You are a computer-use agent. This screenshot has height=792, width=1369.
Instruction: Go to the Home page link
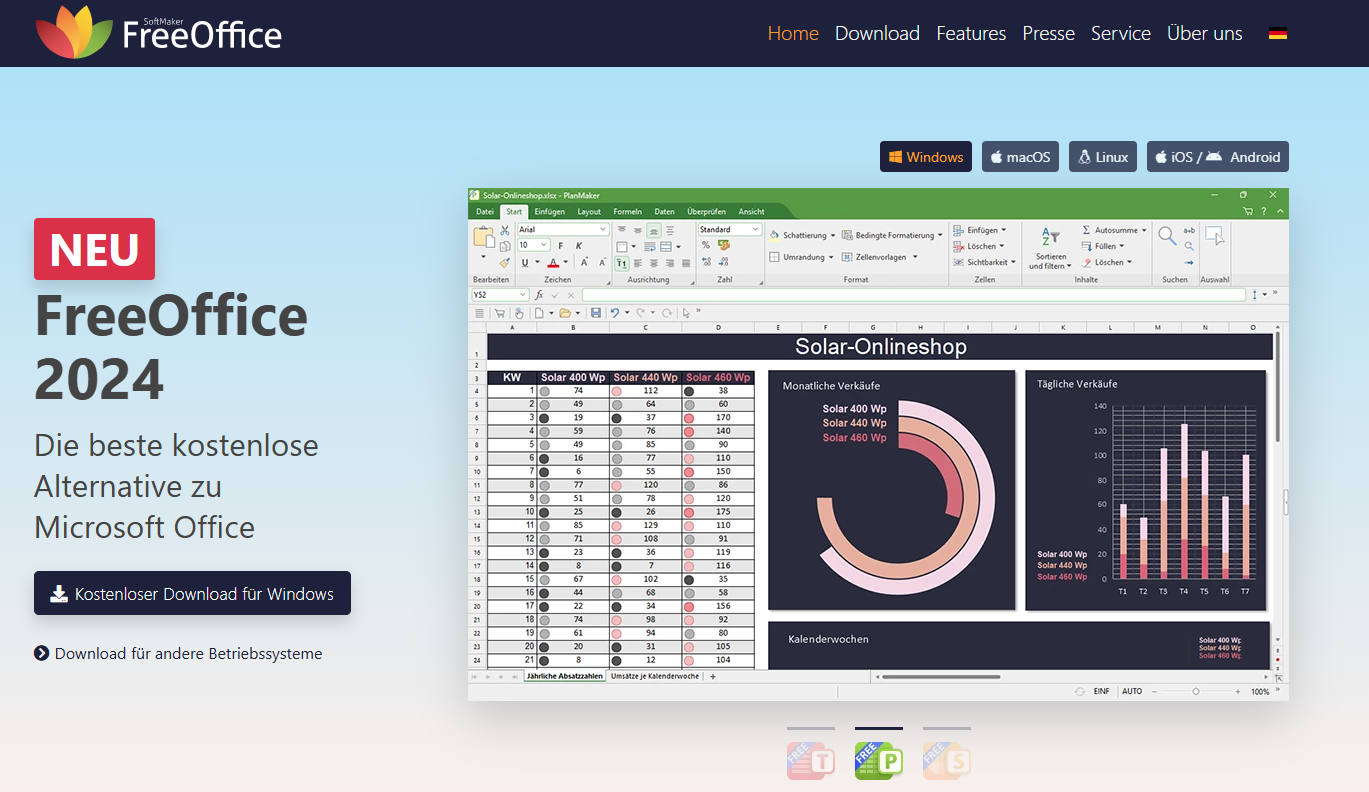793,33
